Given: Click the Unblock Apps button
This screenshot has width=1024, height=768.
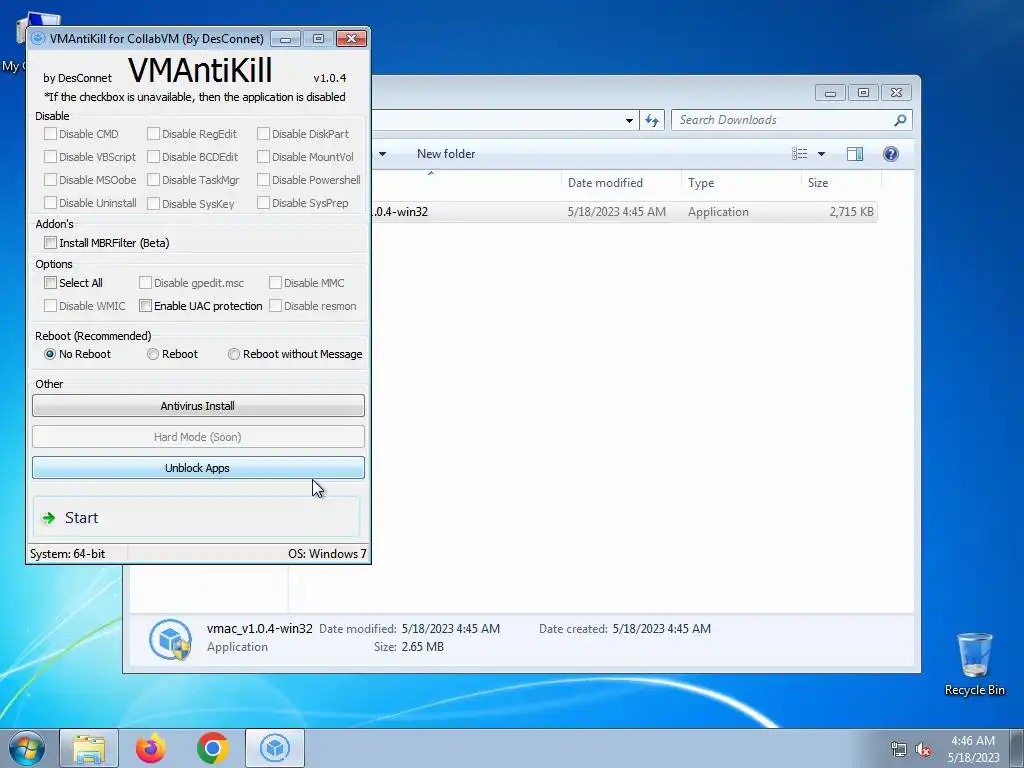Looking at the screenshot, I should [x=198, y=468].
